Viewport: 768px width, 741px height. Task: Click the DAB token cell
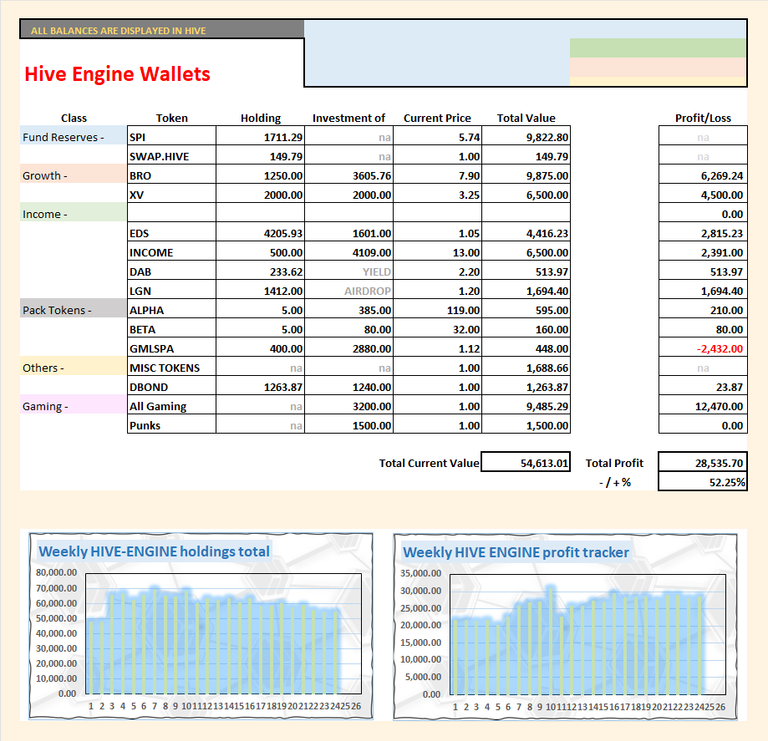171,270
